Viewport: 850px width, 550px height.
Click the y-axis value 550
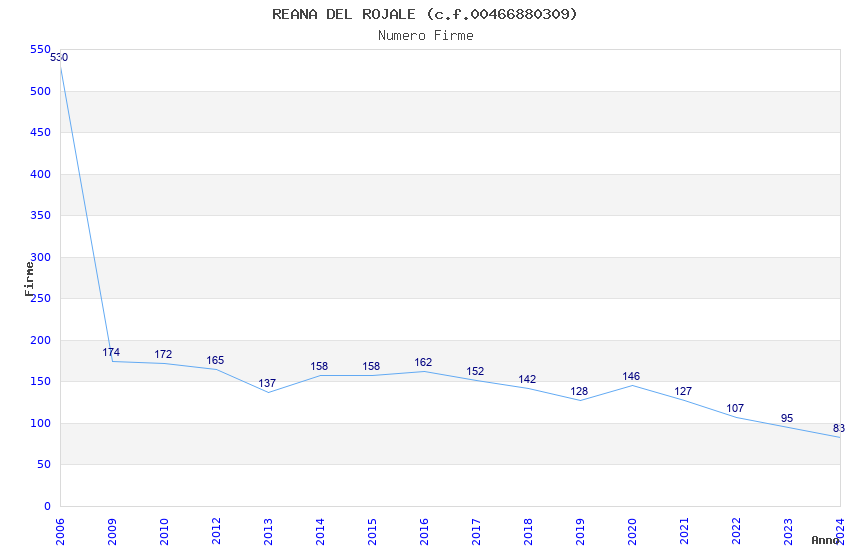(x=41, y=50)
